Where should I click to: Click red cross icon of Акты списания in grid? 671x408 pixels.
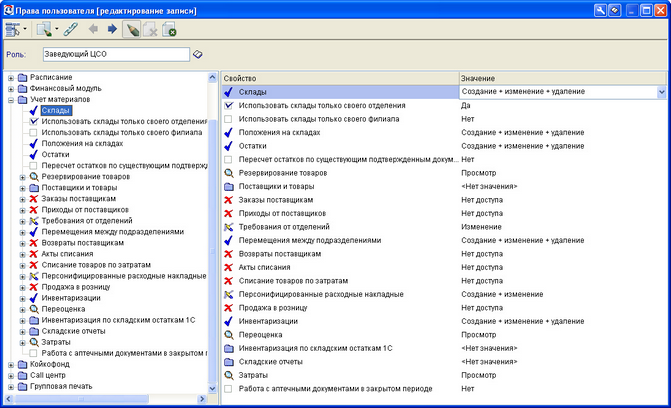[229, 268]
